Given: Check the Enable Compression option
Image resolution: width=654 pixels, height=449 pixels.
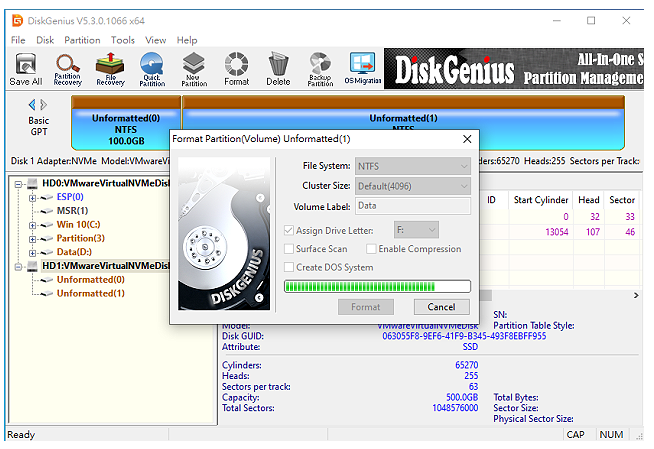Looking at the screenshot, I should [x=371, y=249].
